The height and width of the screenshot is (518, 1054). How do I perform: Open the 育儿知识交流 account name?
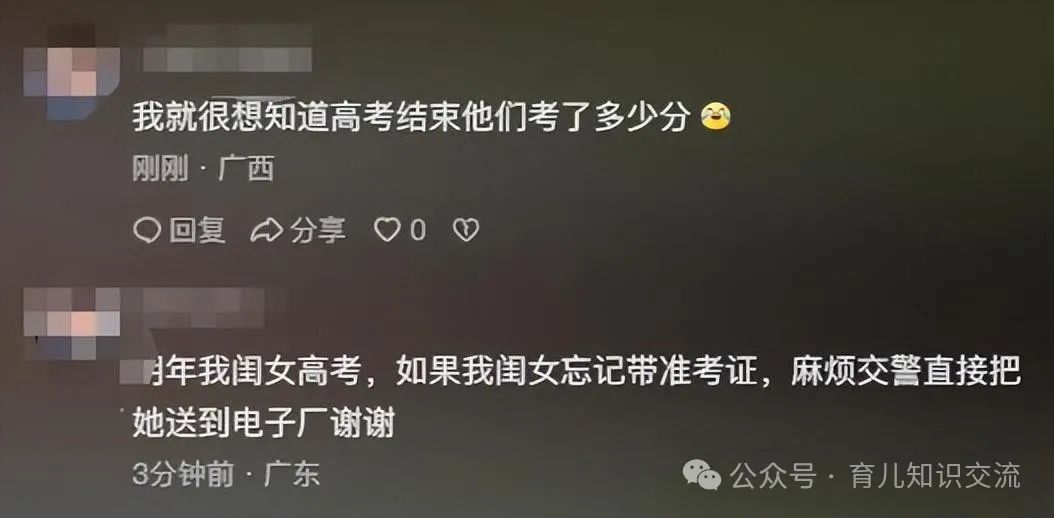click(934, 476)
